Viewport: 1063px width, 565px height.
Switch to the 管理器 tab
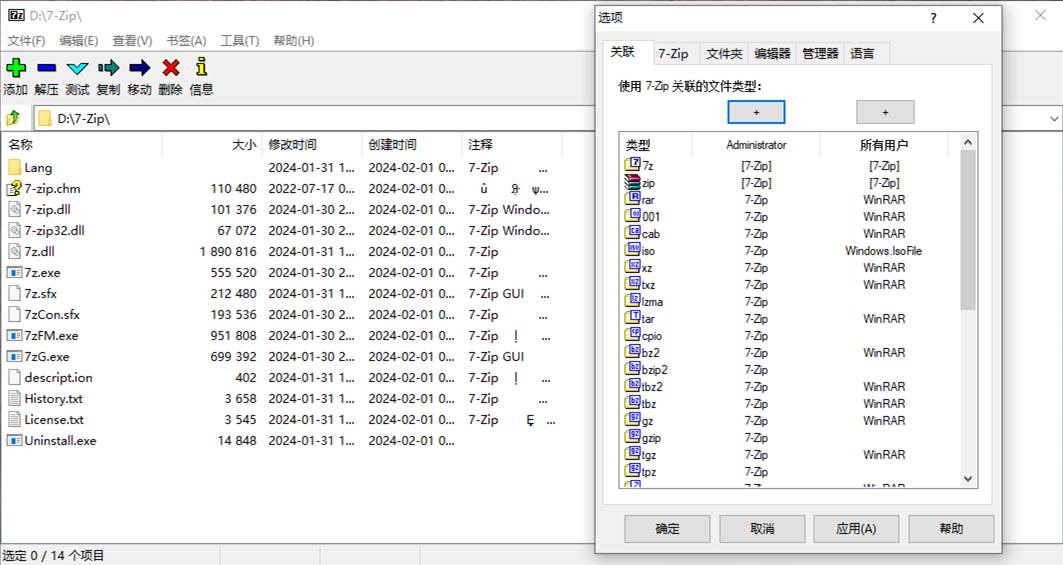pos(820,54)
